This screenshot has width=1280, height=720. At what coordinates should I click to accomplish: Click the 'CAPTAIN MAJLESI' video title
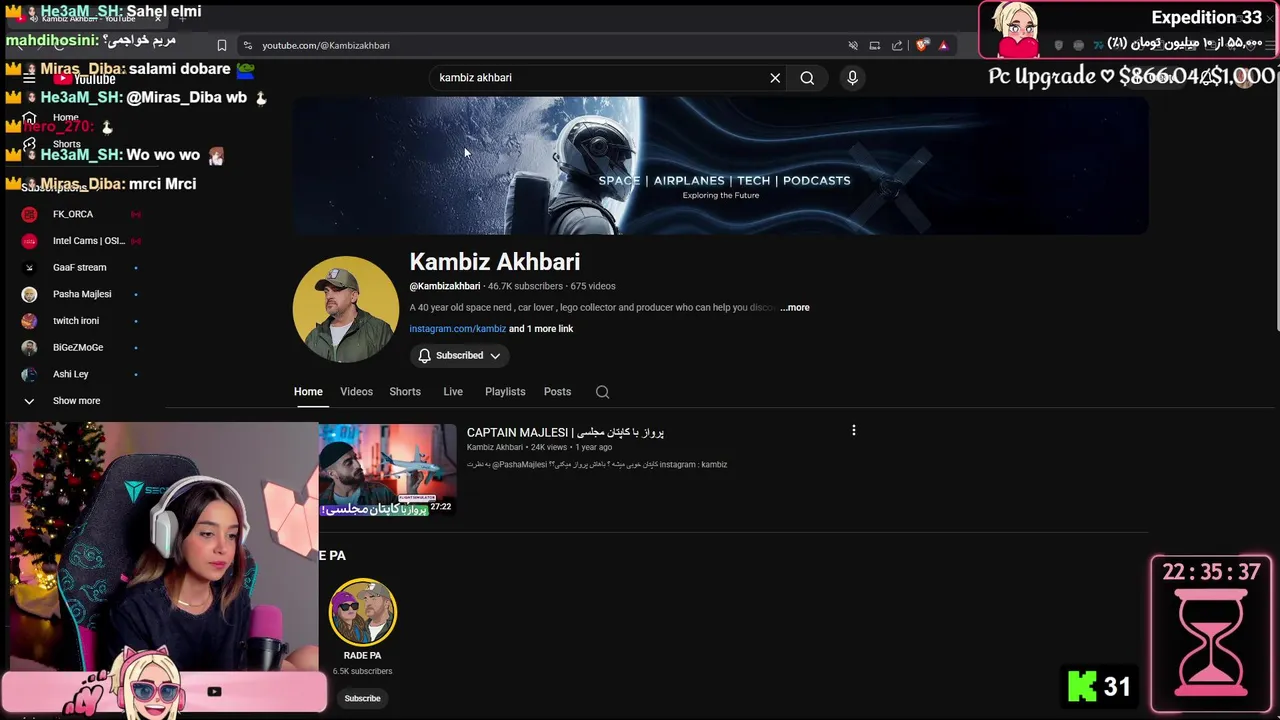565,433
